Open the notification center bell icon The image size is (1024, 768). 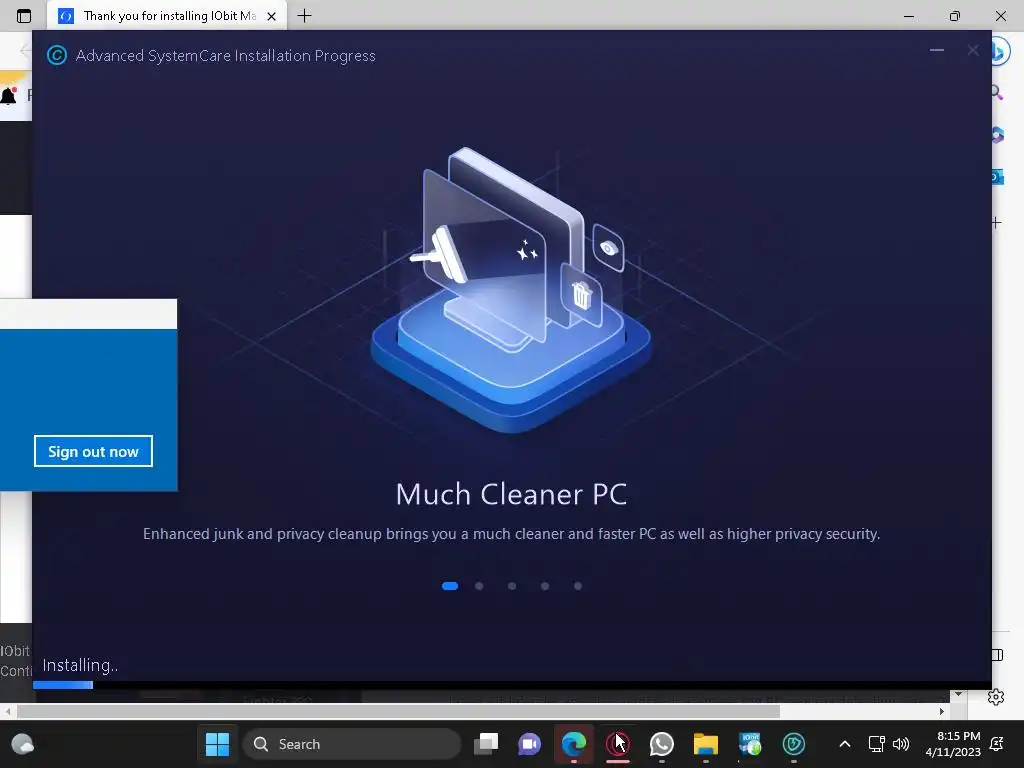pos(997,744)
